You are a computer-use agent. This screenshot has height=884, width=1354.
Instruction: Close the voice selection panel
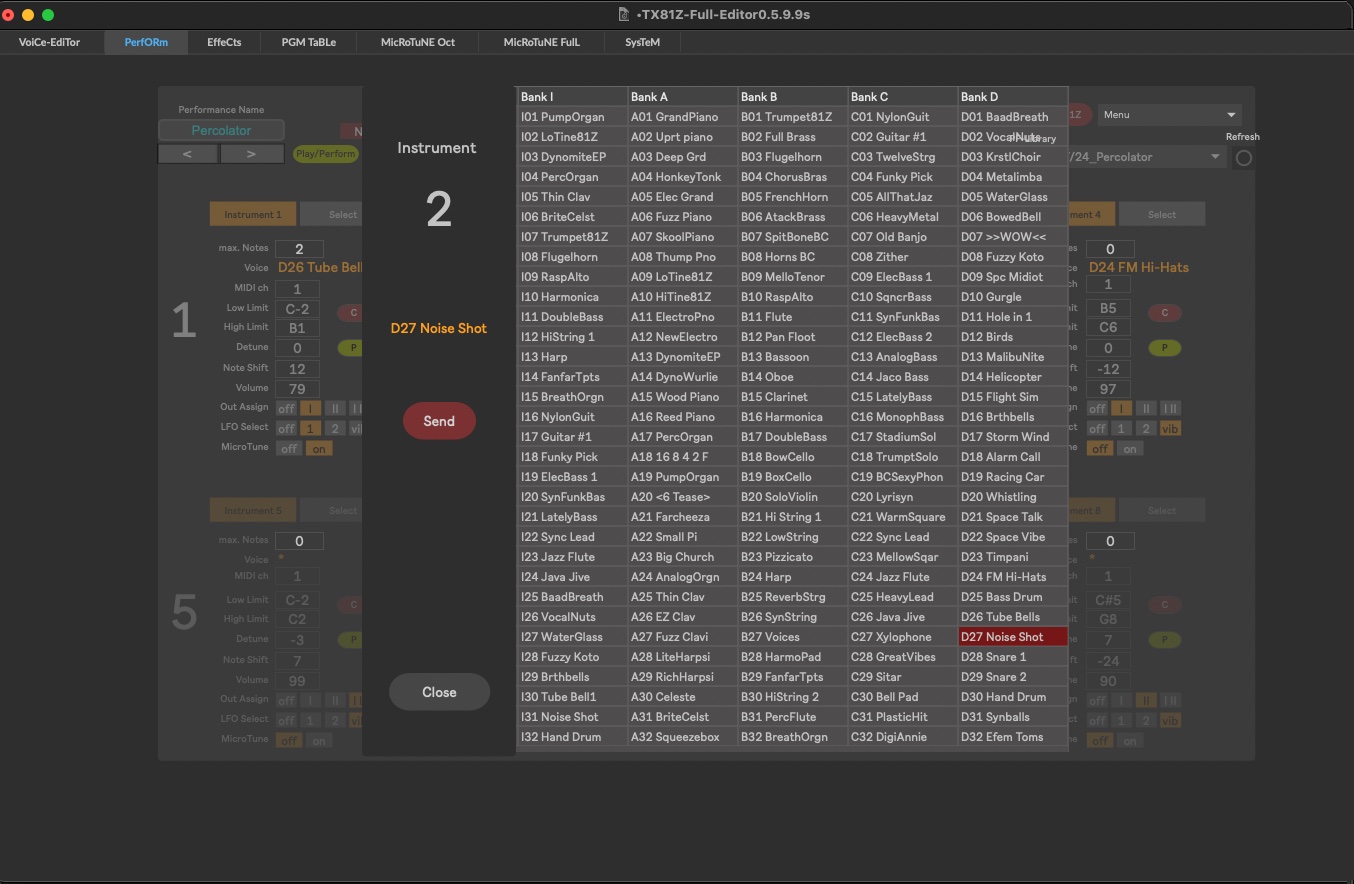point(439,692)
